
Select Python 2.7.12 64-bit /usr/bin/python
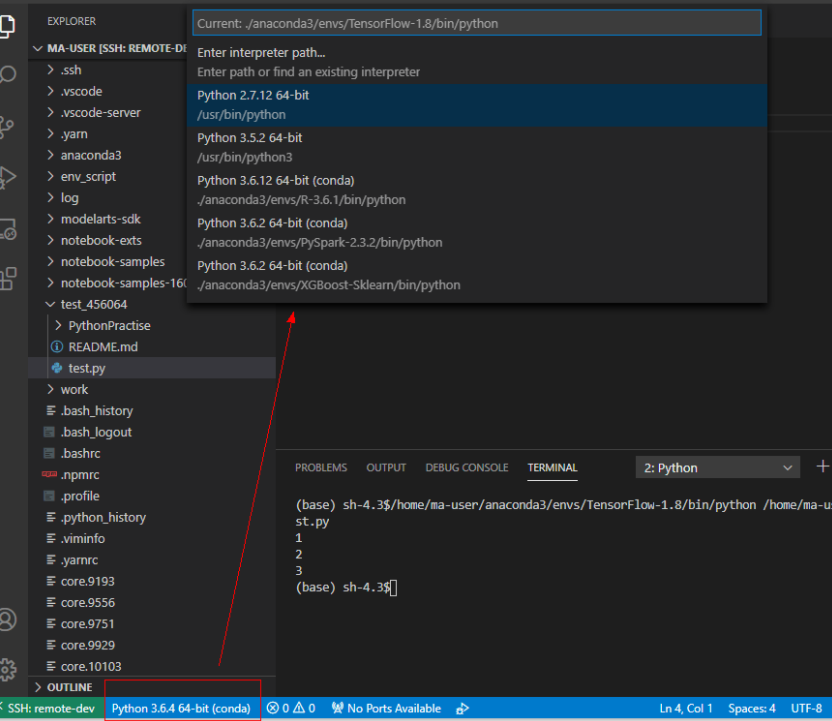[x=476, y=105]
